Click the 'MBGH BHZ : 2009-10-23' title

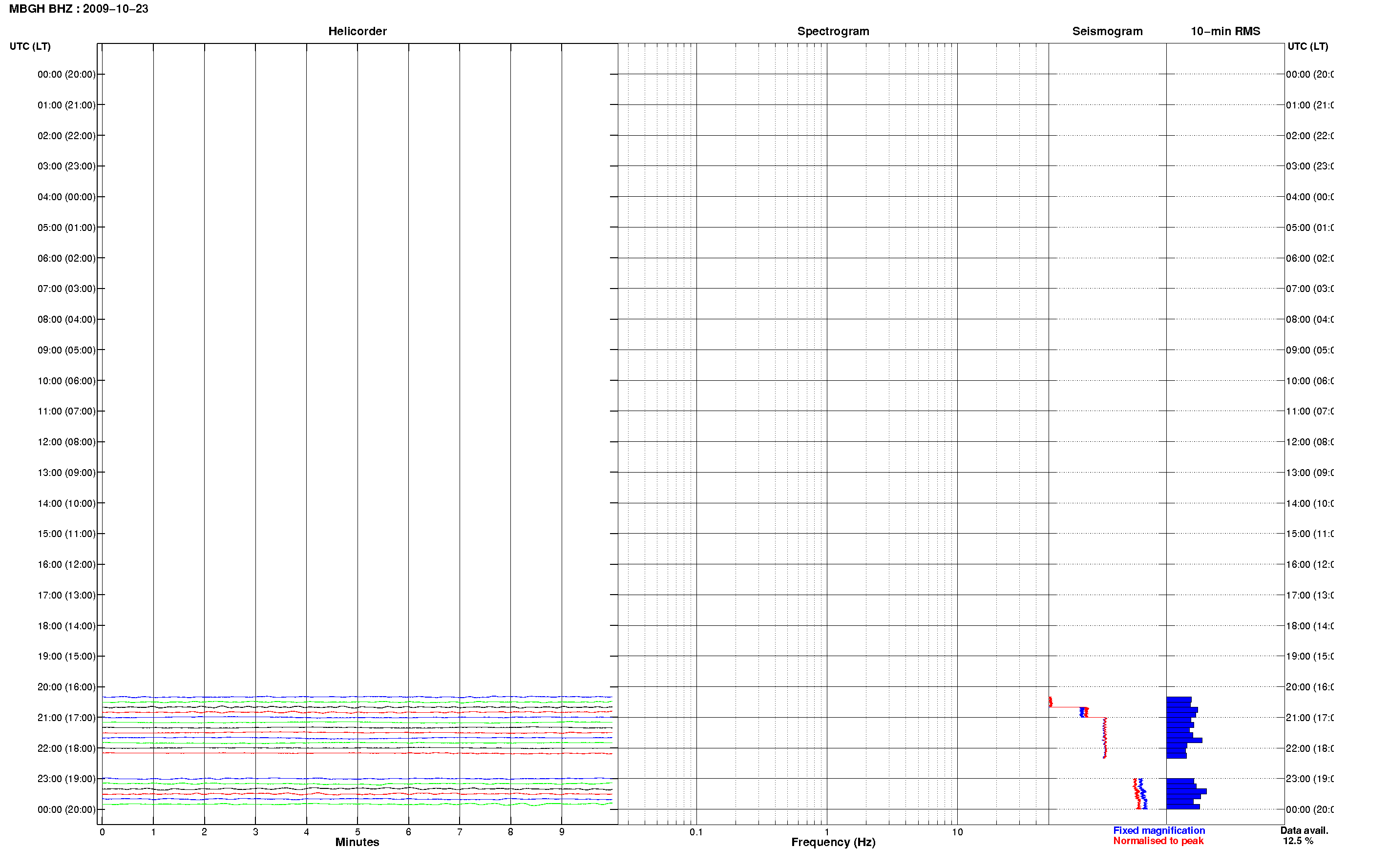(x=79, y=9)
